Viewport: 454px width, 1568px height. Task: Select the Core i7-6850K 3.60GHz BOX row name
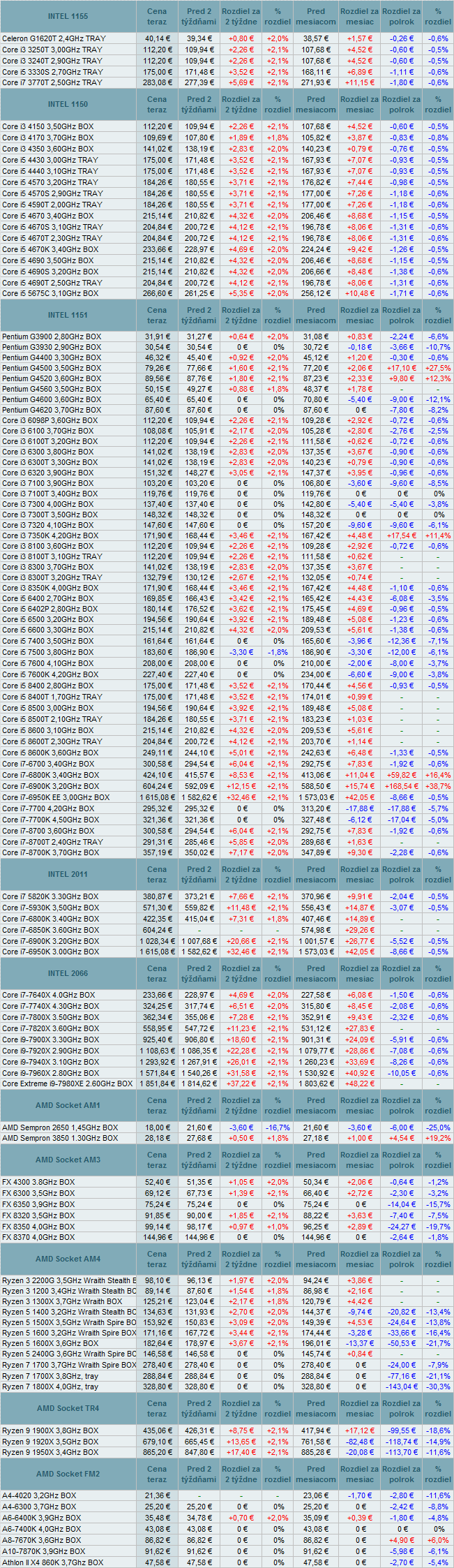[50, 930]
